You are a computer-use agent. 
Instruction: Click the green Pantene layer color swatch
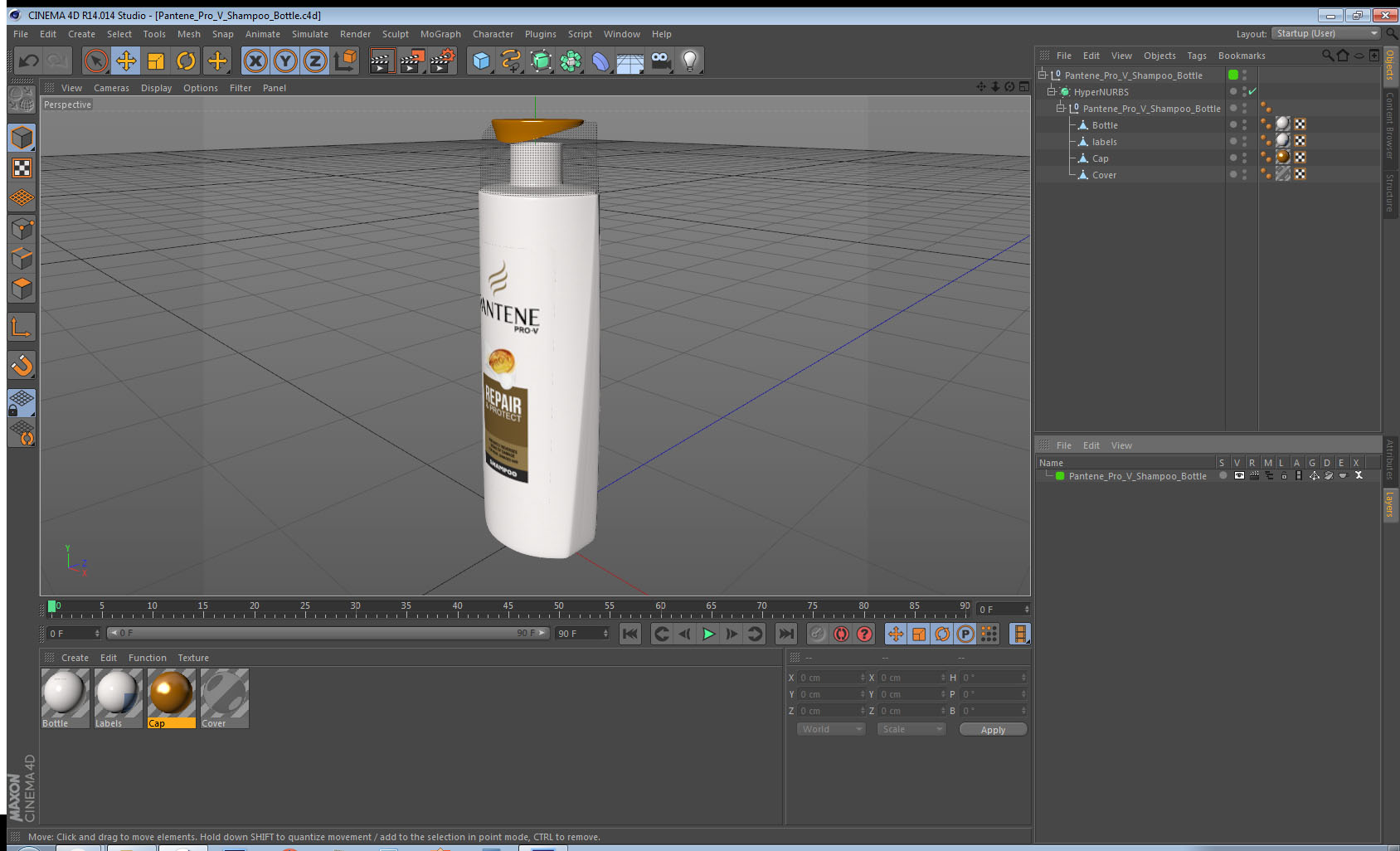pyautogui.click(x=1060, y=476)
